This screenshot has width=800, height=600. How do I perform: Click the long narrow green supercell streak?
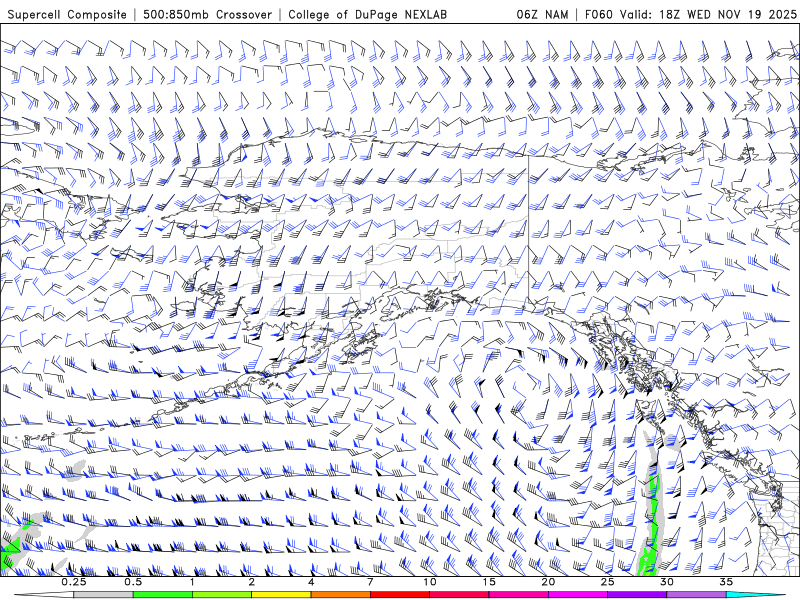click(652, 526)
